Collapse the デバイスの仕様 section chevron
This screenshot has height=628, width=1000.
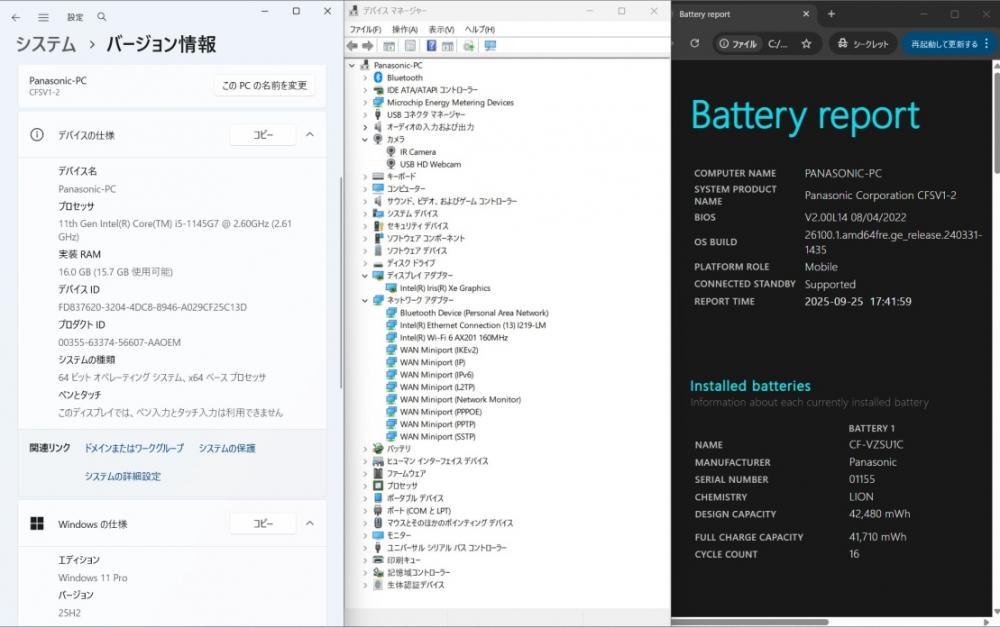tap(310, 135)
